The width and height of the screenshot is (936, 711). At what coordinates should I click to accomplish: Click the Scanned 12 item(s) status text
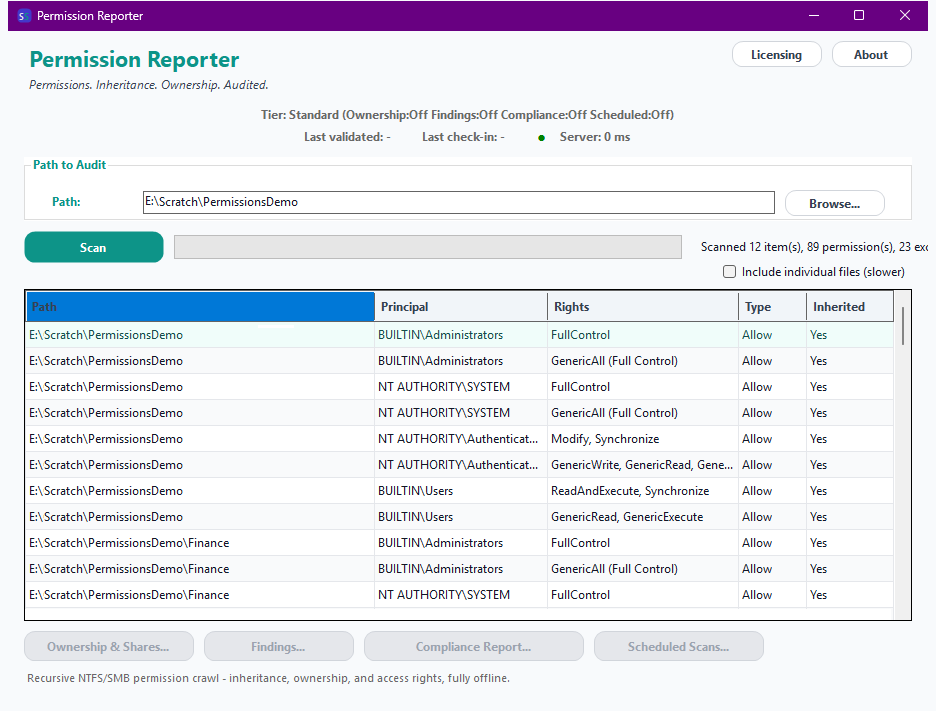pos(814,247)
